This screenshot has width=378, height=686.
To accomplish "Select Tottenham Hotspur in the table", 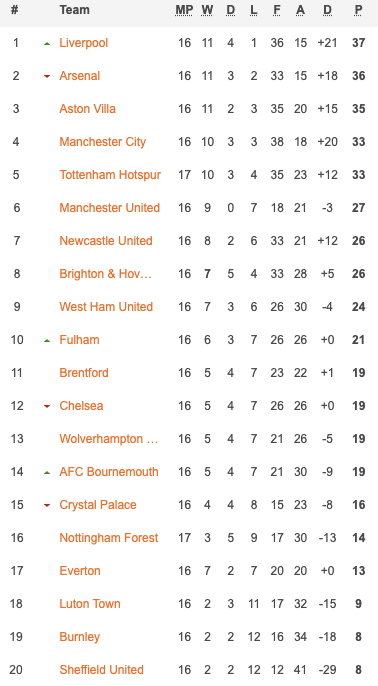I will (x=110, y=175).
